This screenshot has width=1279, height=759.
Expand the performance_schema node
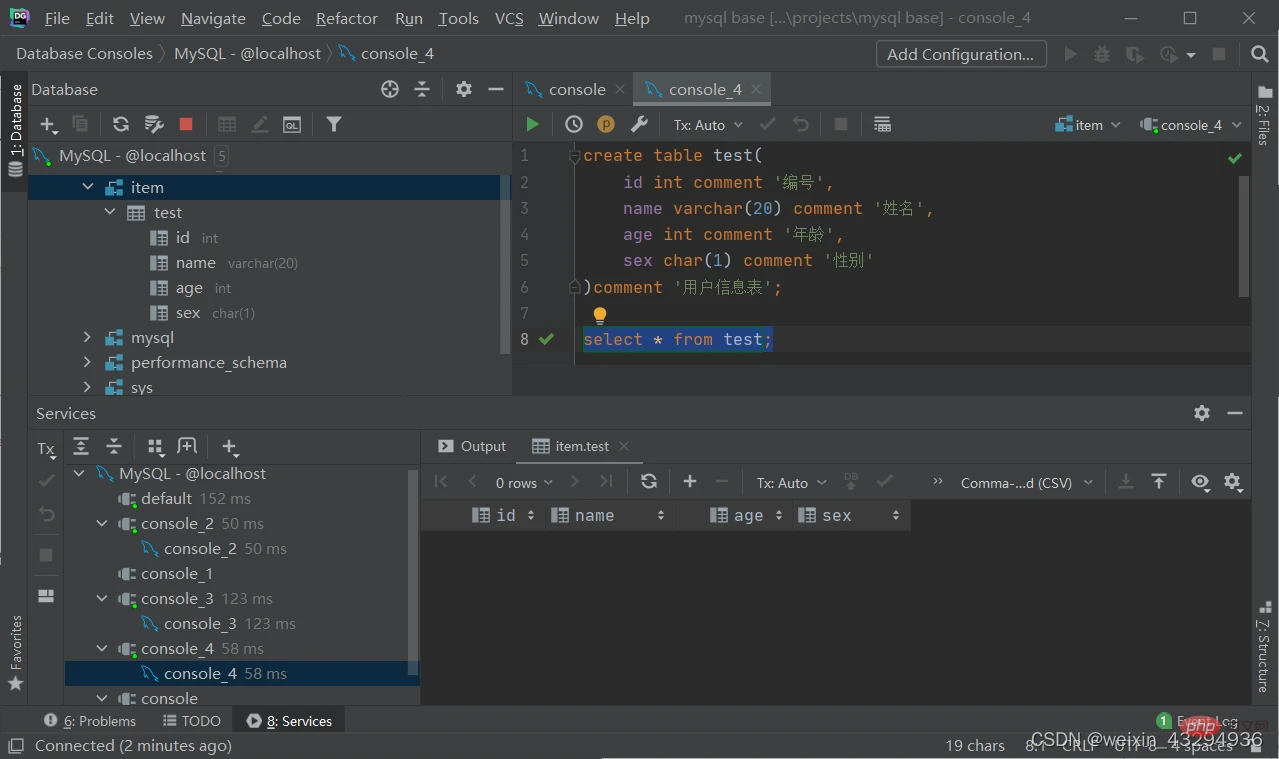pos(88,362)
